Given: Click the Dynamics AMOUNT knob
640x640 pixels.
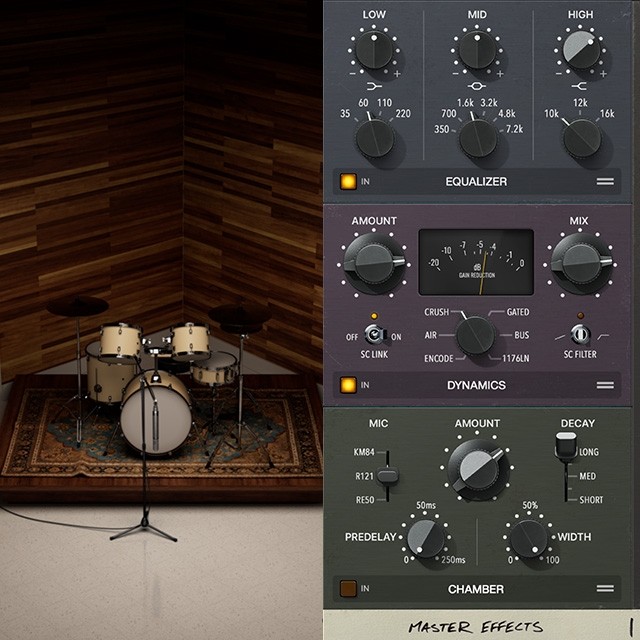Looking at the screenshot, I should (374, 264).
